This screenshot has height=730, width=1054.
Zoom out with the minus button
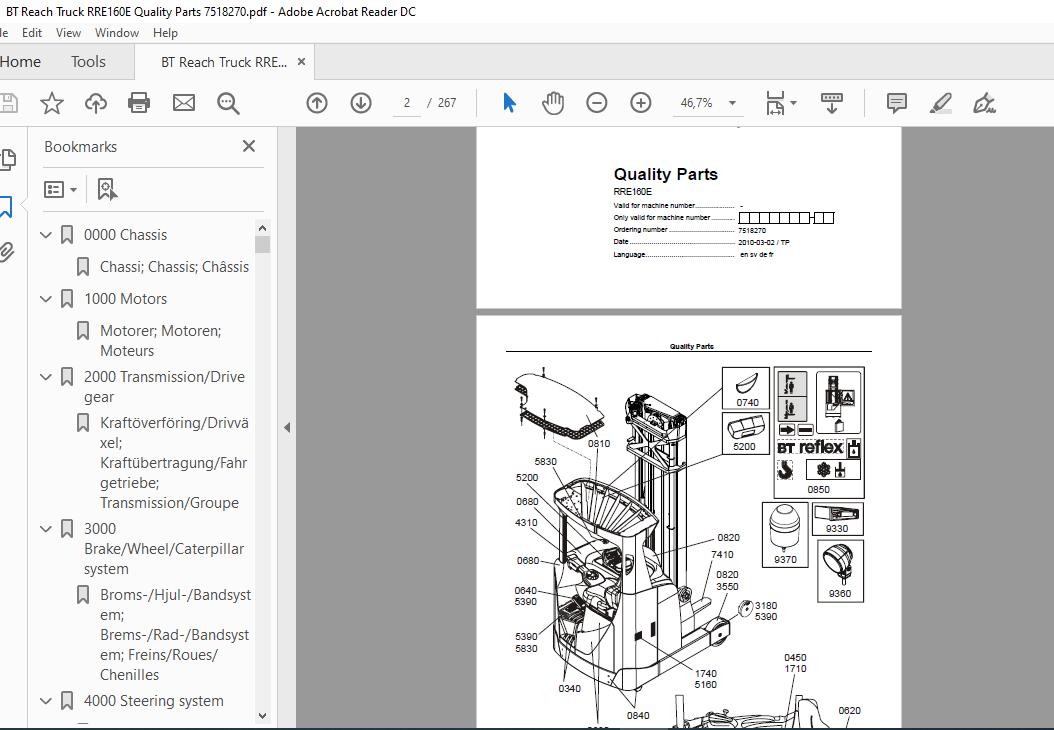tap(596, 103)
